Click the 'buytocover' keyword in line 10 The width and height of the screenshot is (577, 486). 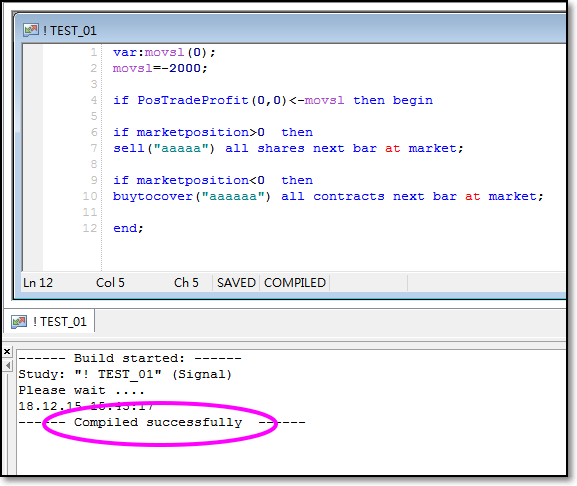(153, 196)
